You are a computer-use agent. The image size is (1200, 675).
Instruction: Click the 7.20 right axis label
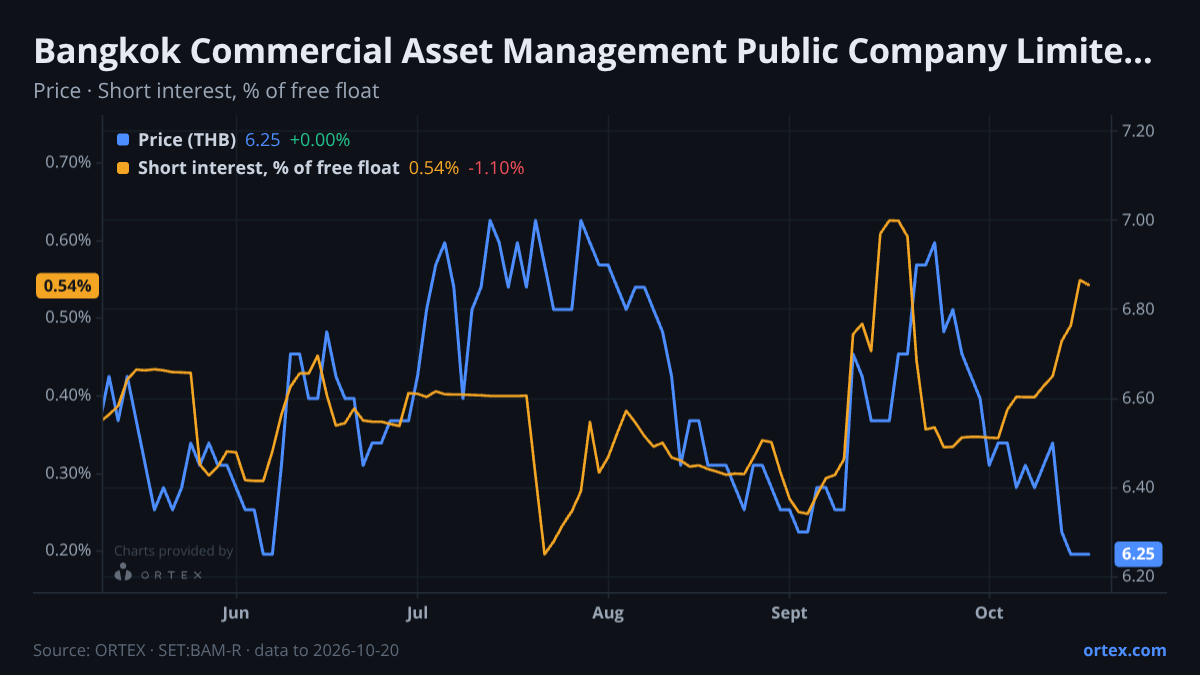(1138, 131)
